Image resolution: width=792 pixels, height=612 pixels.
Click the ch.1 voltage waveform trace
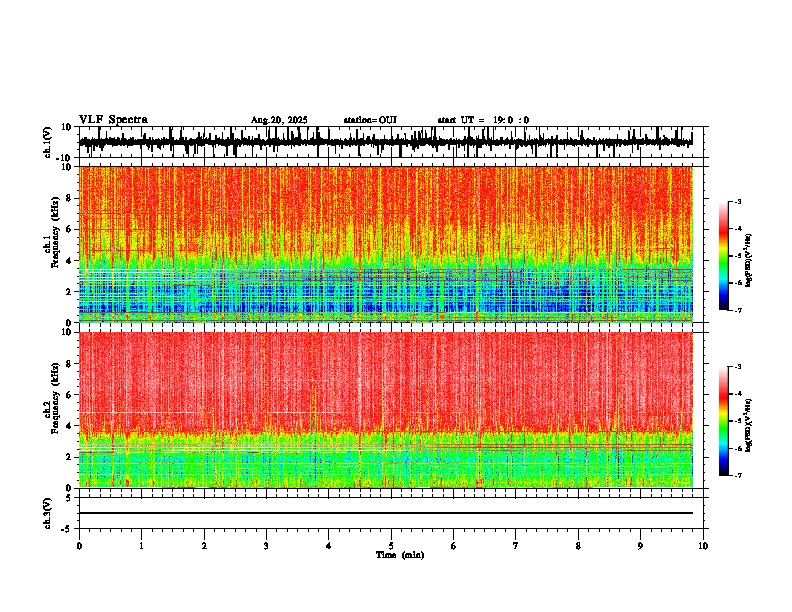[385, 142]
